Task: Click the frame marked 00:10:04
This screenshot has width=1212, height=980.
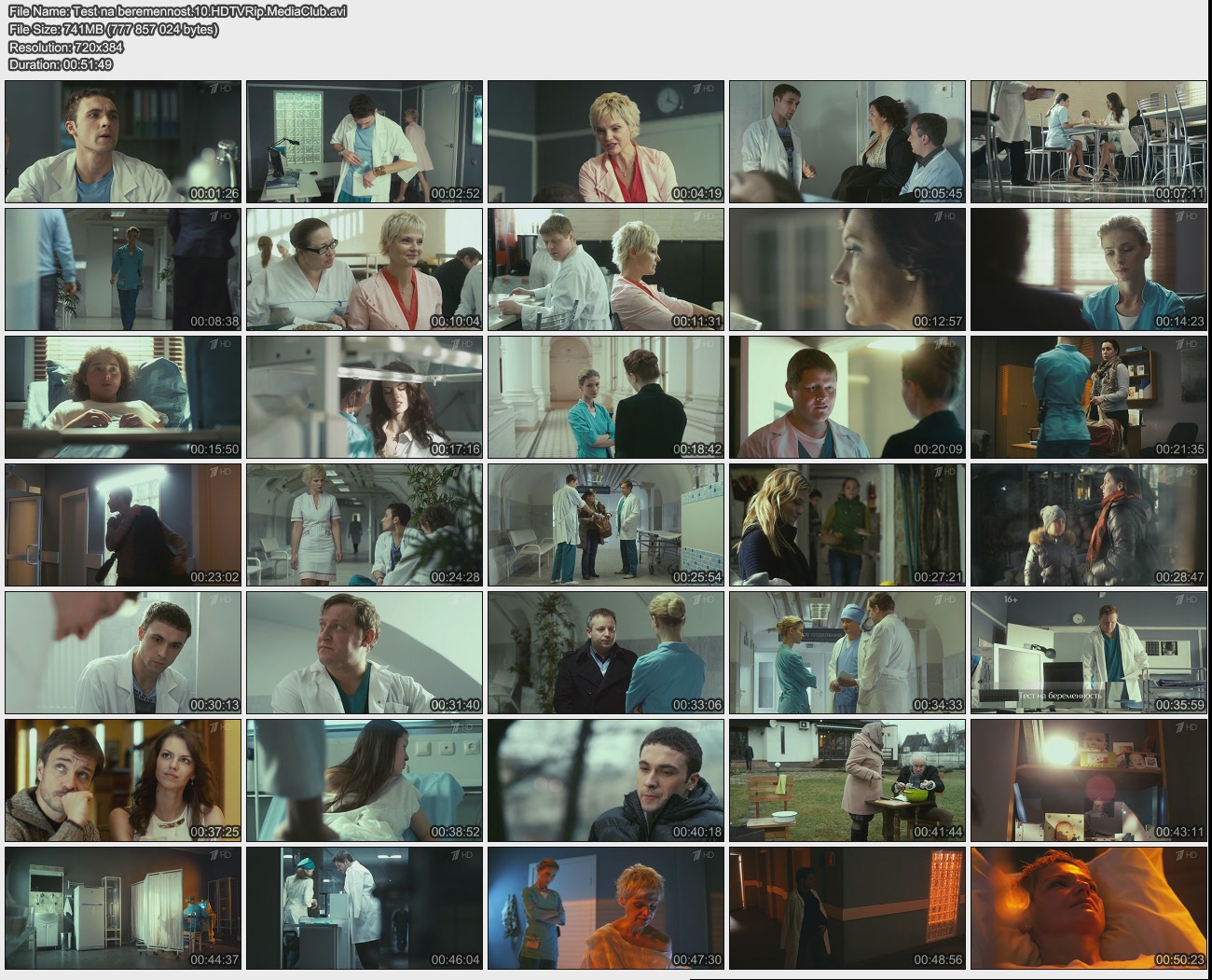Action: [x=365, y=269]
